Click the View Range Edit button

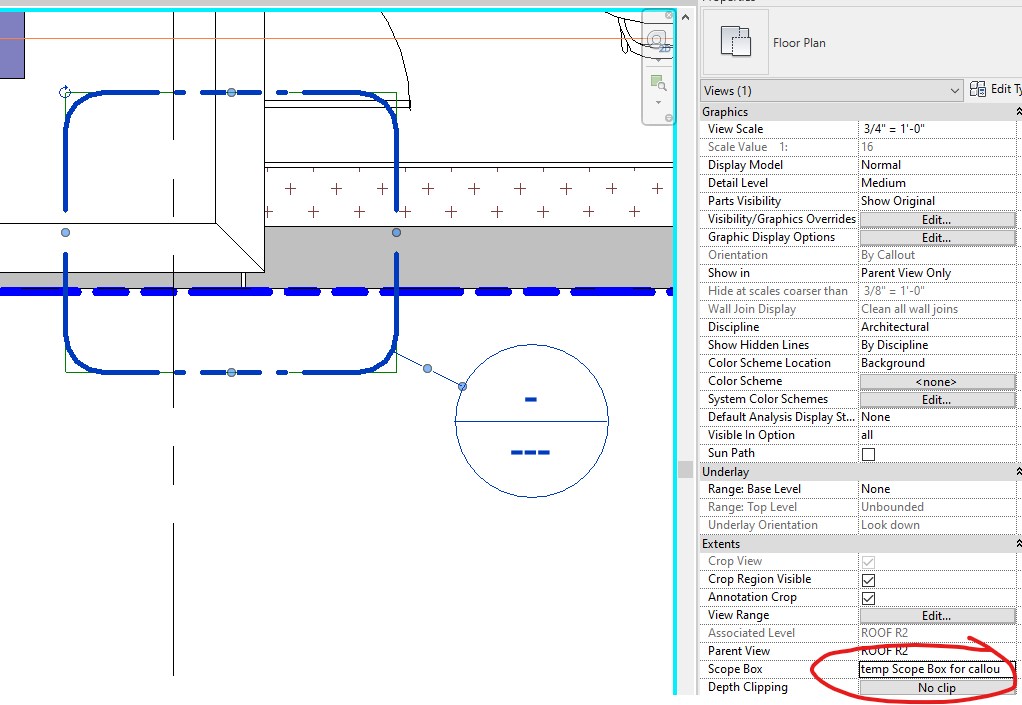pyautogui.click(x=936, y=615)
